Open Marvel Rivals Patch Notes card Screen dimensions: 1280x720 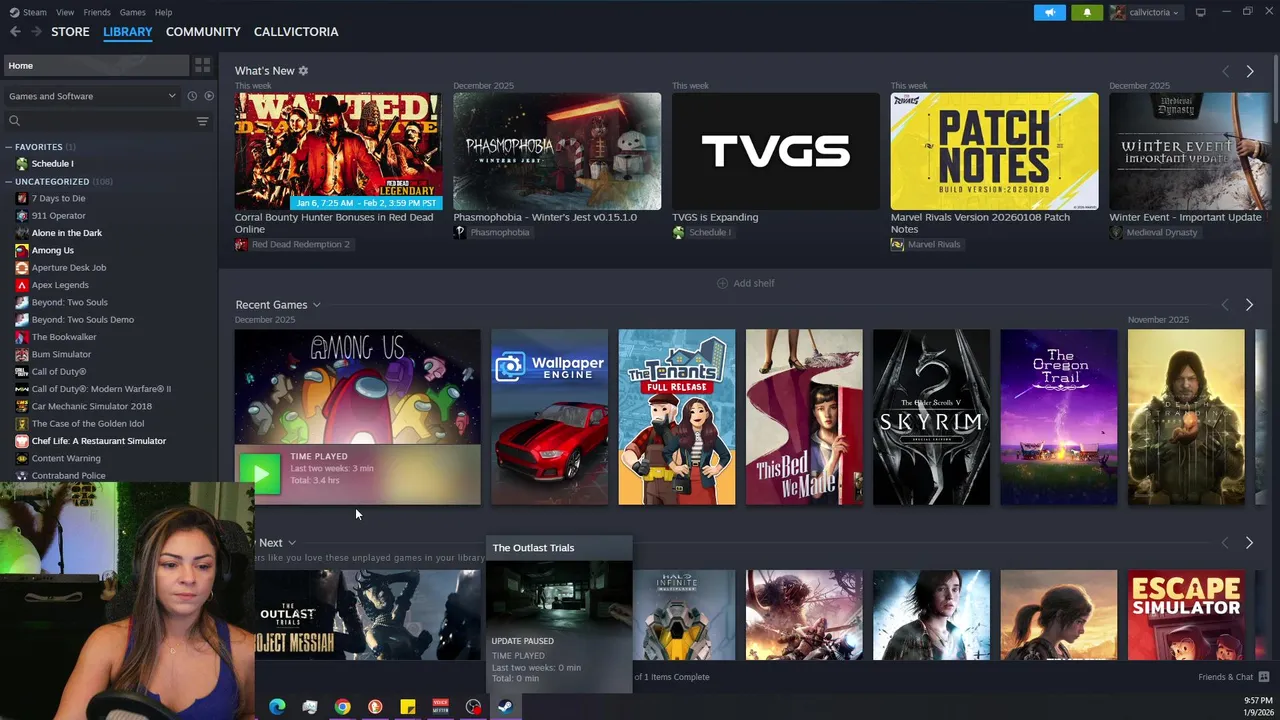[994, 151]
